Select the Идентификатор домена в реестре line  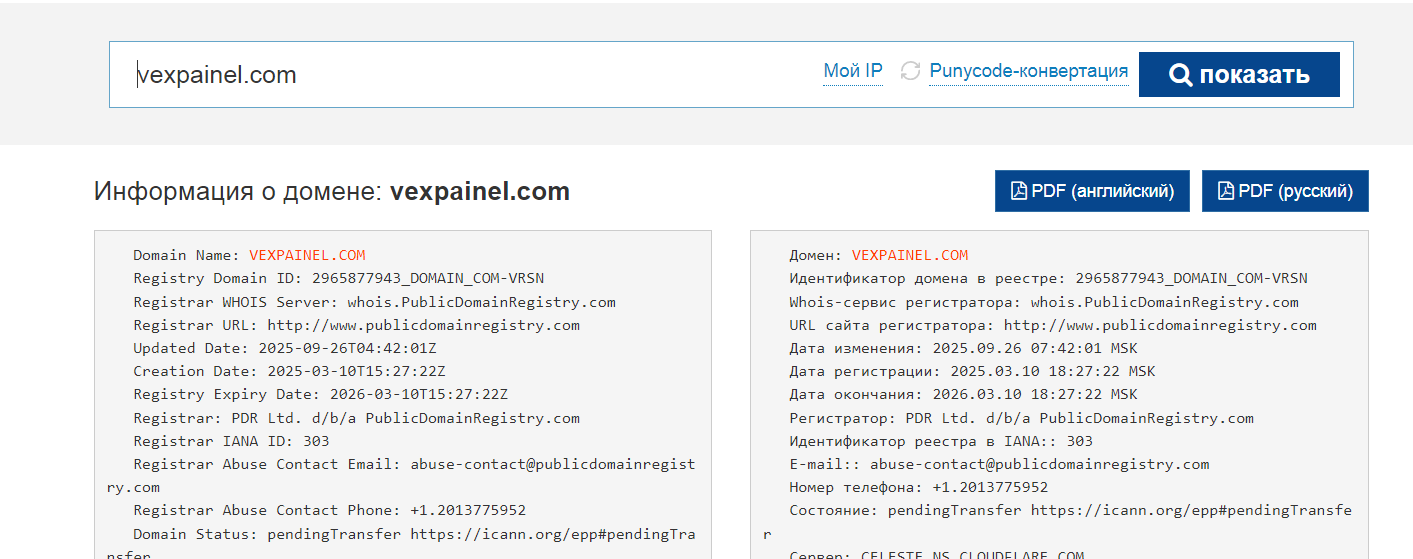[x=1048, y=278]
